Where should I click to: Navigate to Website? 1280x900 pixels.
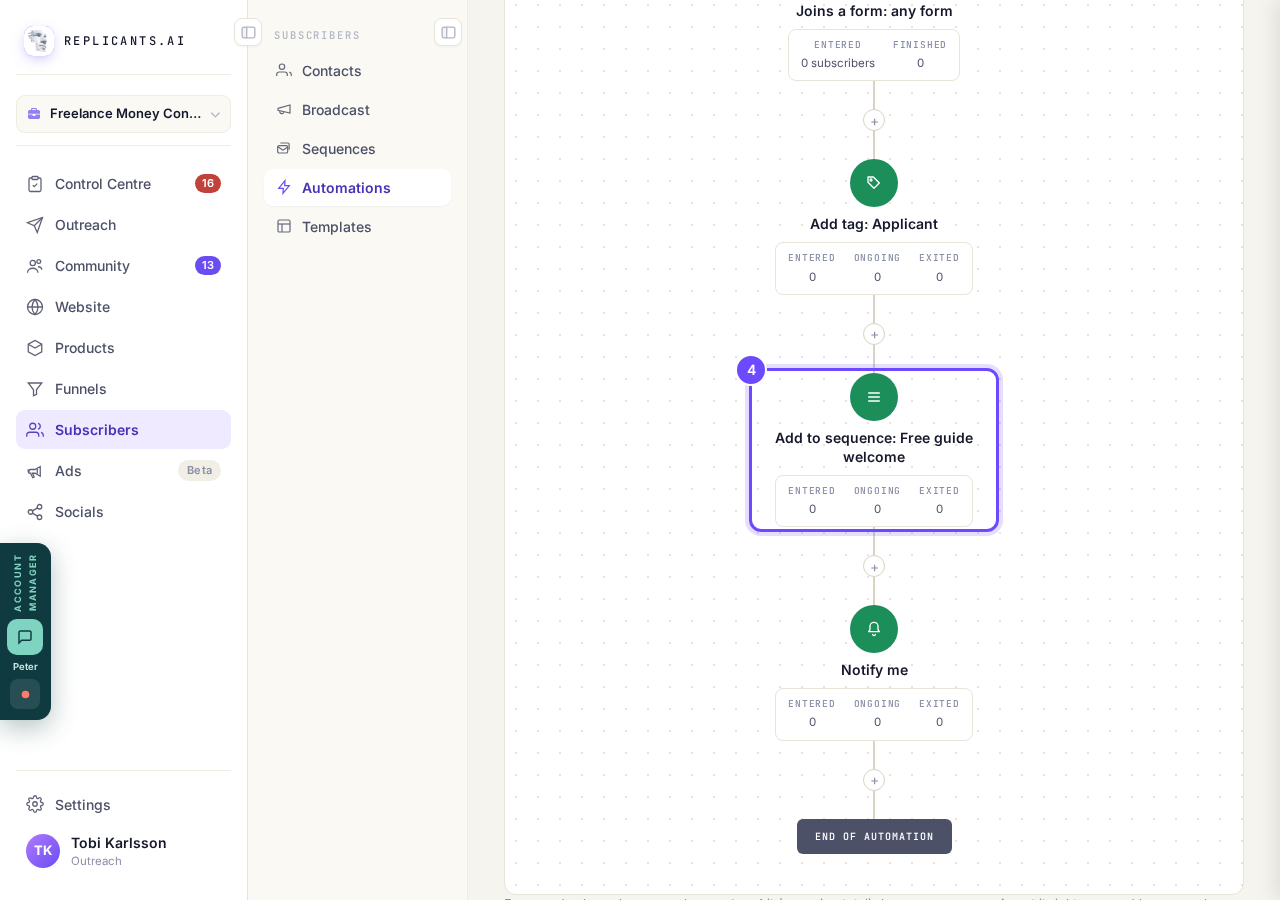coord(123,307)
